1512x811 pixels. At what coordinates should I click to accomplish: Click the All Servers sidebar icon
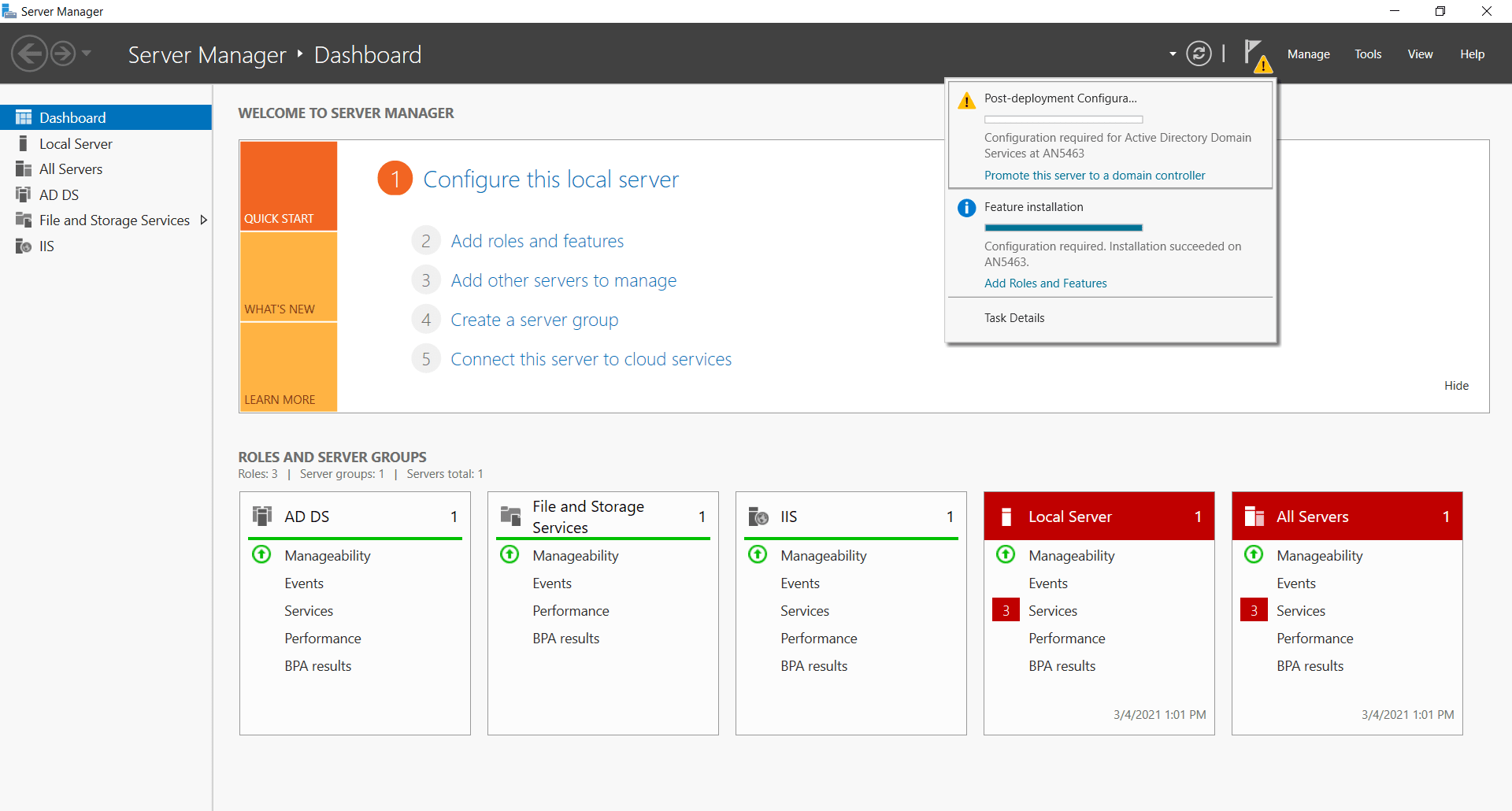tap(24, 169)
